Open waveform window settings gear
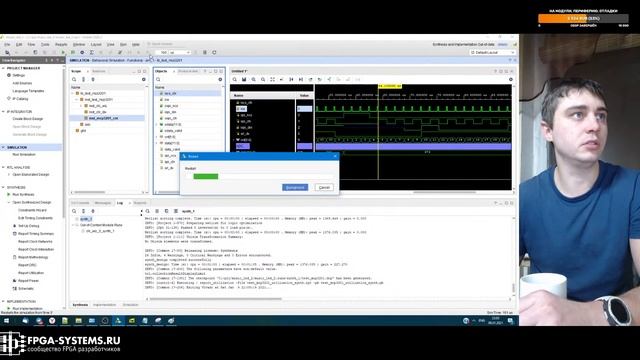Viewport: 640px width, 360px height. 511,80
